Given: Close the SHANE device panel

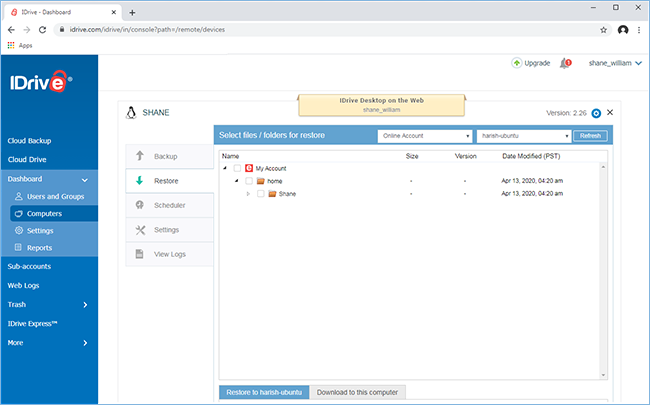Looking at the screenshot, I should point(610,112).
